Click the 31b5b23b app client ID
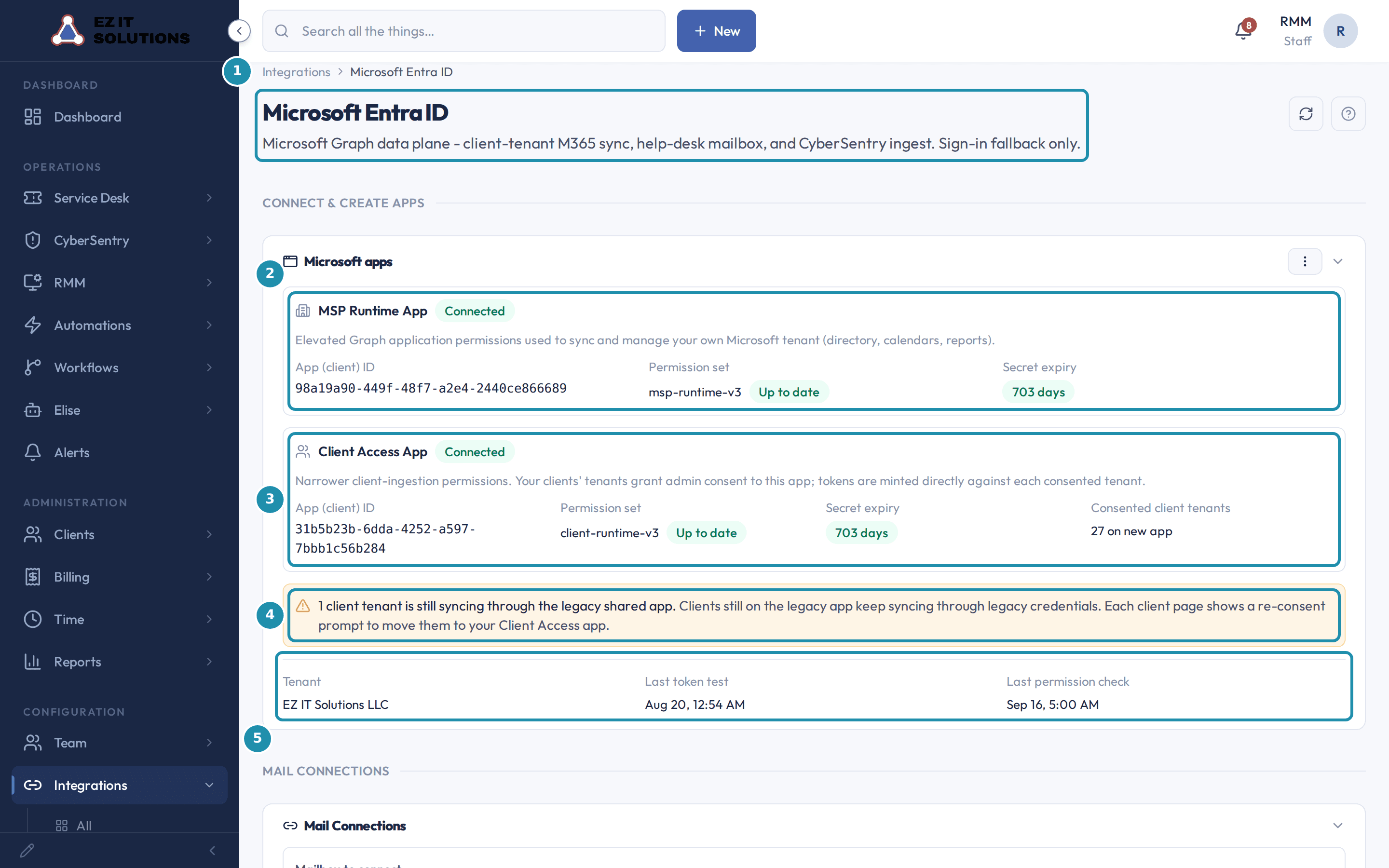Viewport: 1389px width, 868px height. (385, 539)
